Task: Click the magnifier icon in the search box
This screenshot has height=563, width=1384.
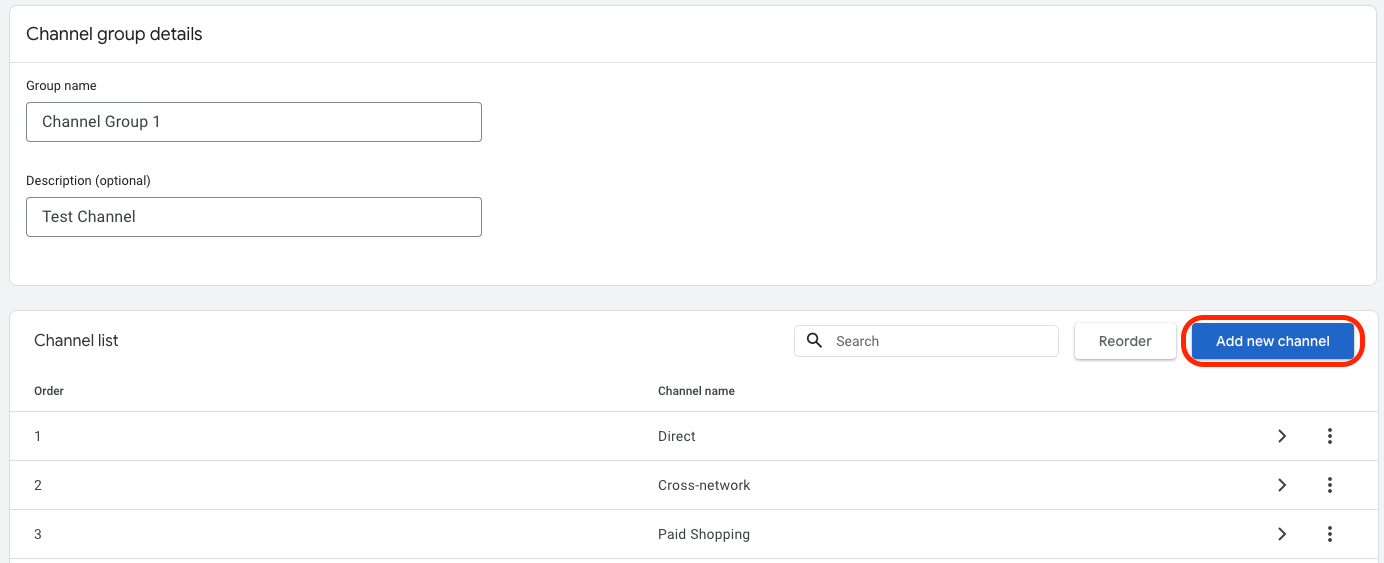Action: [815, 341]
